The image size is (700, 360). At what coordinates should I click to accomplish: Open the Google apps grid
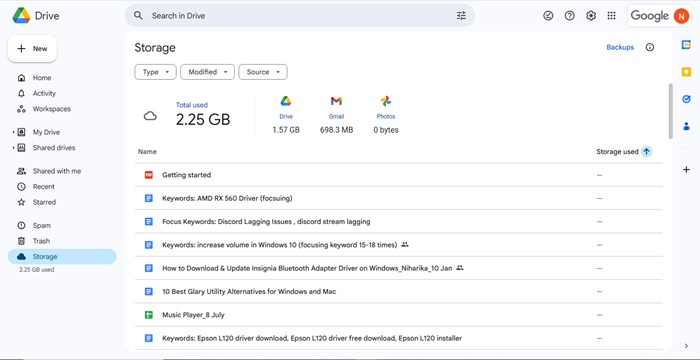[x=612, y=16]
